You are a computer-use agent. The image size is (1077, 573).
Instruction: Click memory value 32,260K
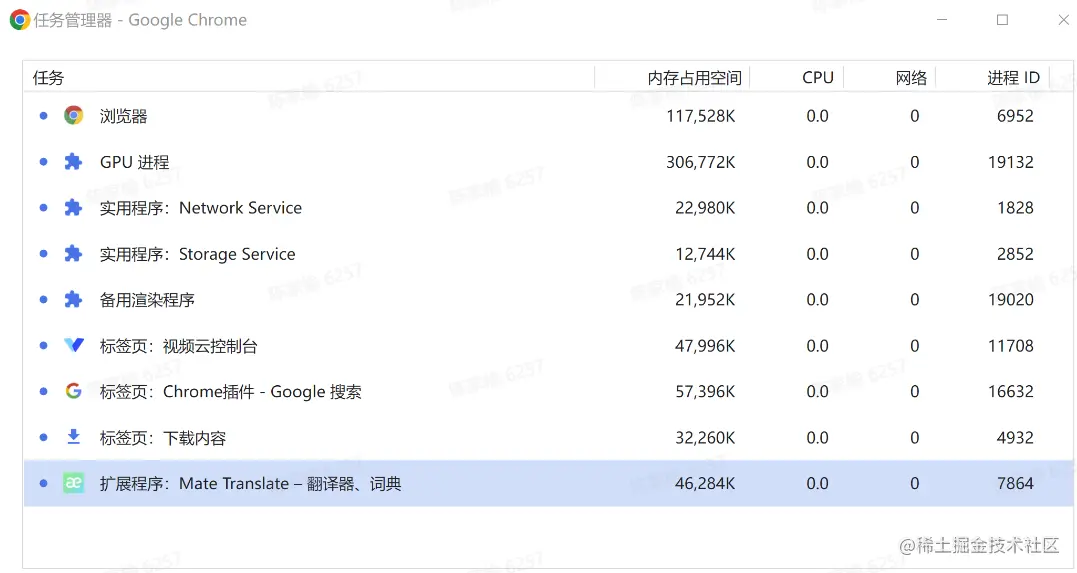coord(705,438)
